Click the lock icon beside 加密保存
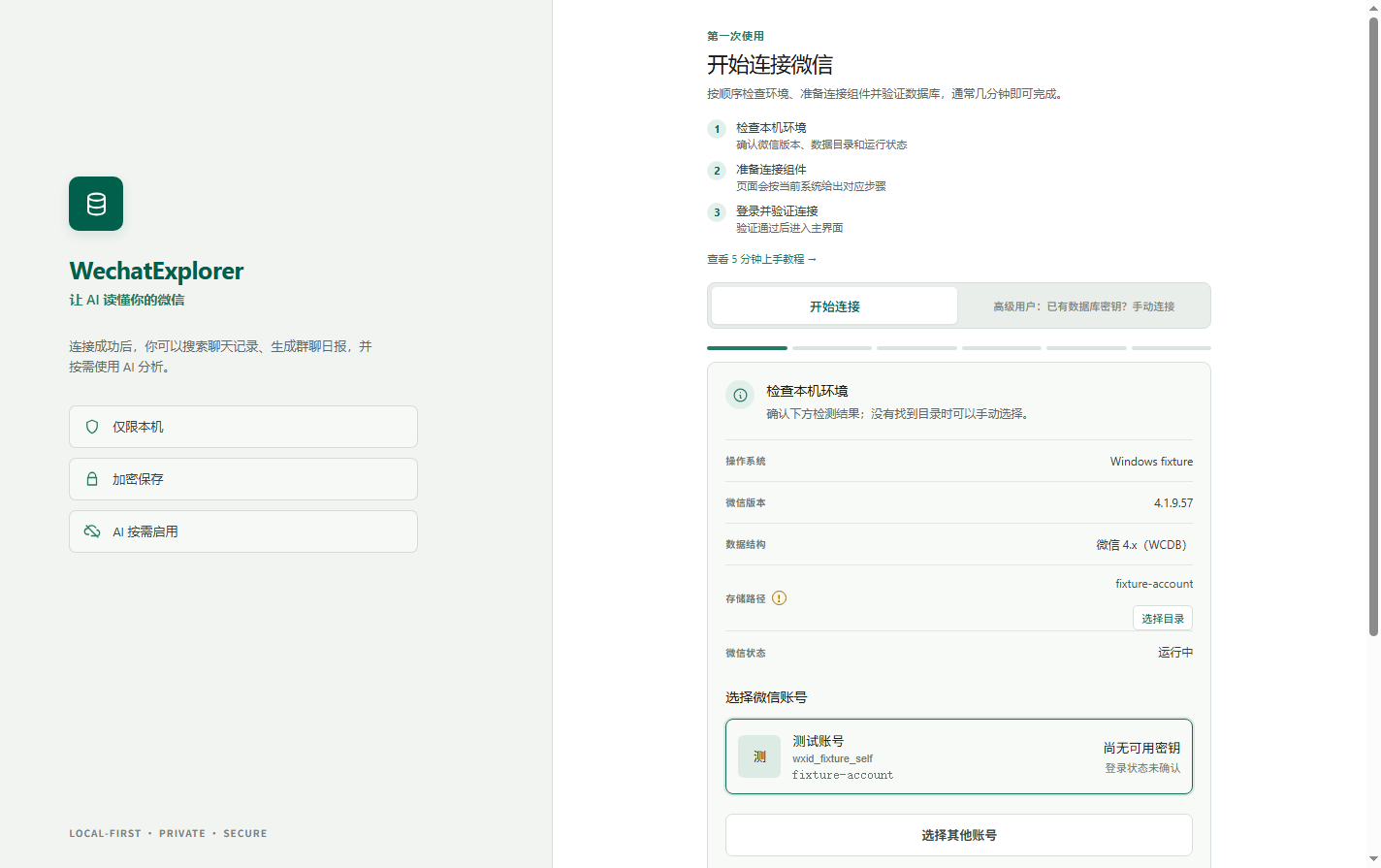Image resolution: width=1381 pixels, height=868 pixels. (92, 479)
